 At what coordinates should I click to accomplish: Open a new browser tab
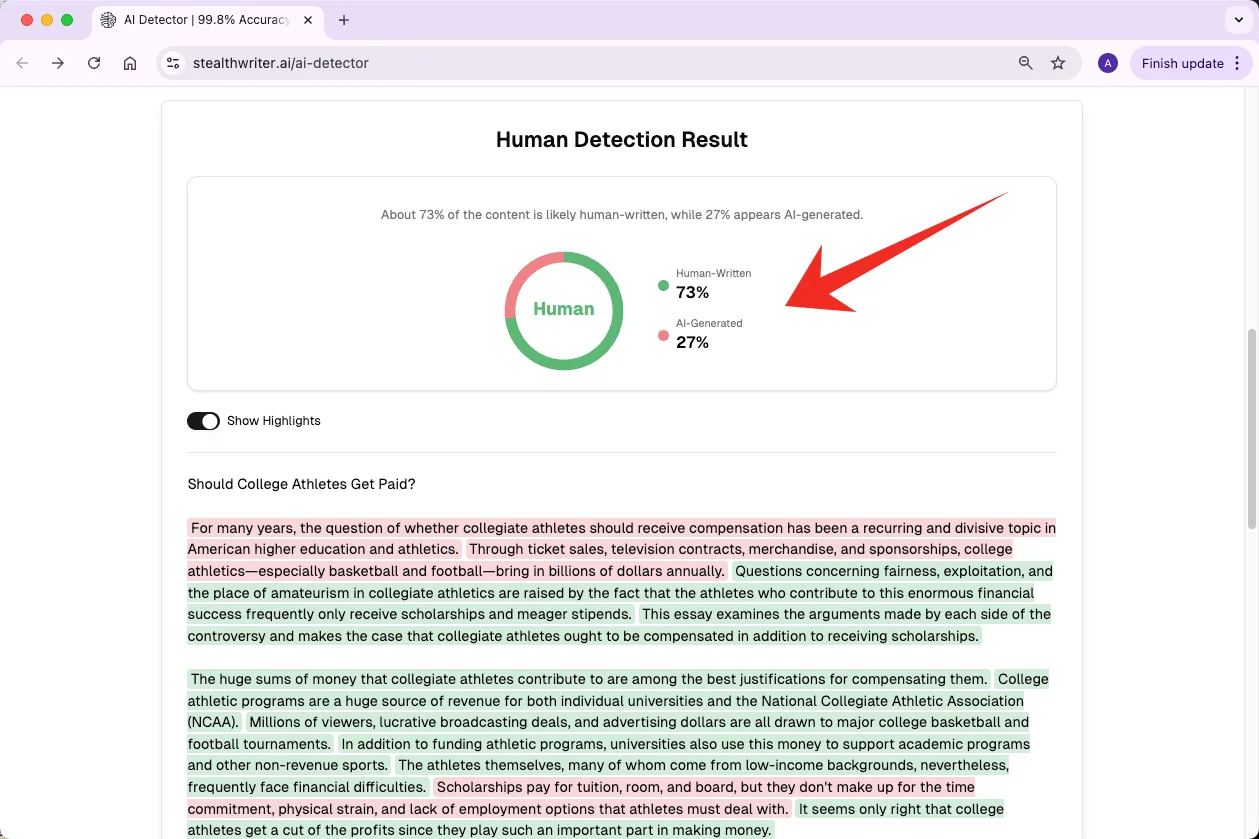point(344,20)
